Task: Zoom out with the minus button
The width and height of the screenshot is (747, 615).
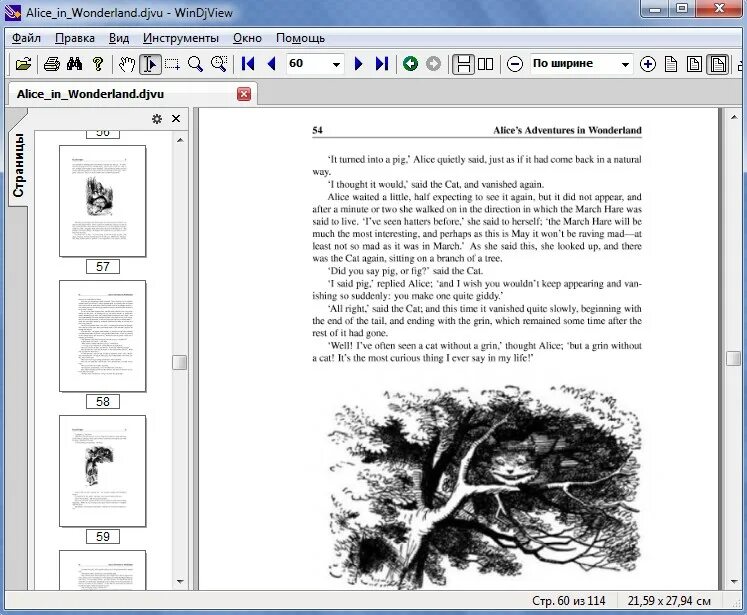Action: click(x=515, y=64)
